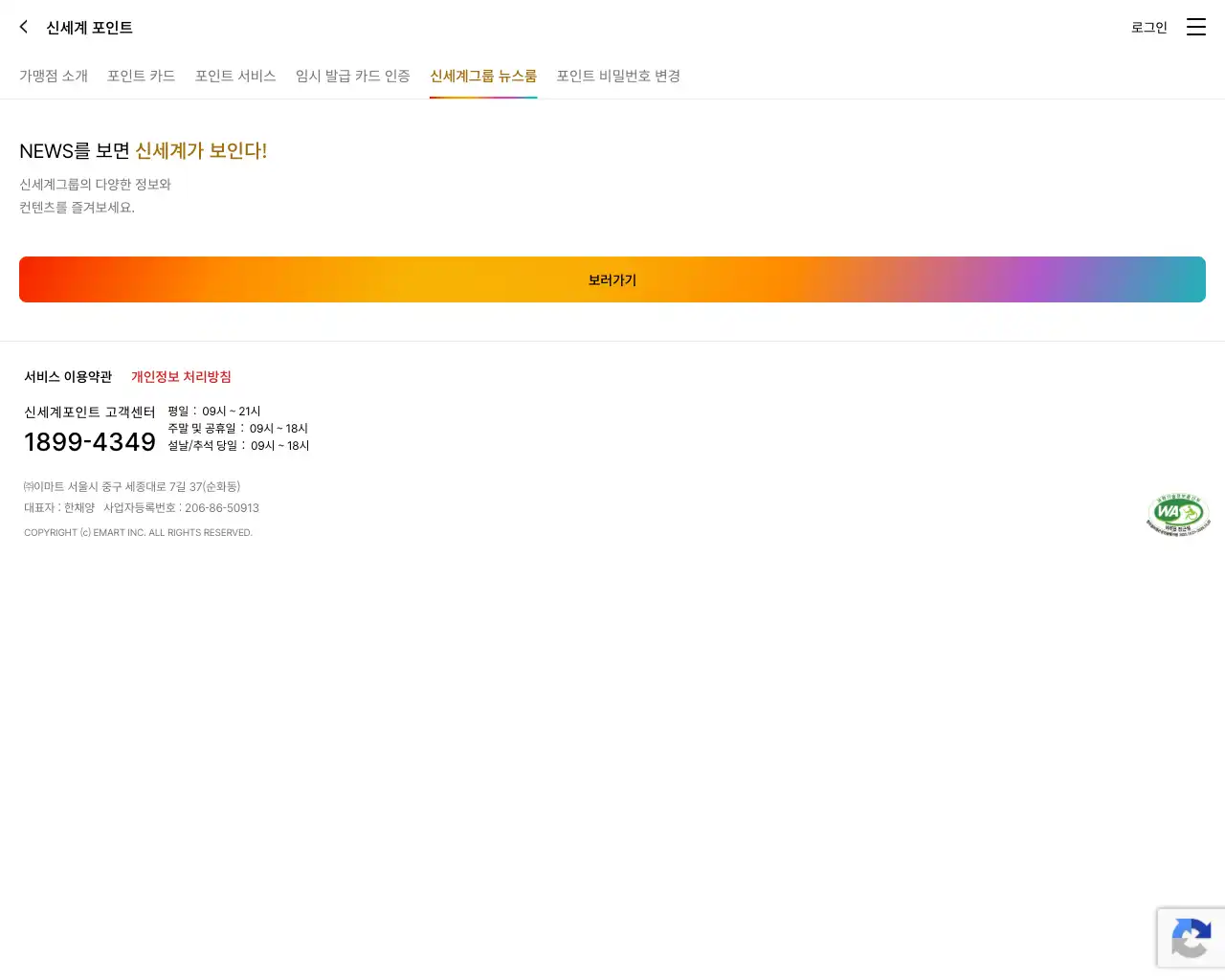Screen dimensions: 1225x980
Task: Select the 신세계그룹 뉴스룸 tab
Action: 483,76
